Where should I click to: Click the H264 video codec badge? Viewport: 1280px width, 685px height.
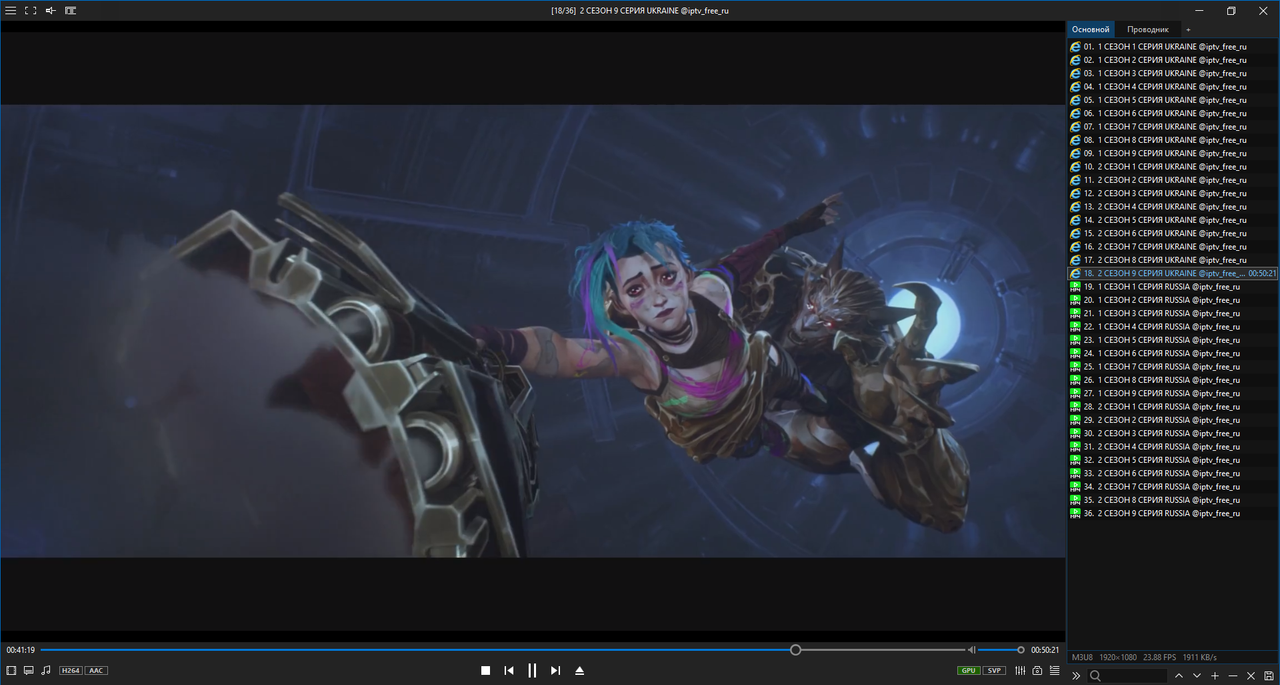pyautogui.click(x=70, y=670)
